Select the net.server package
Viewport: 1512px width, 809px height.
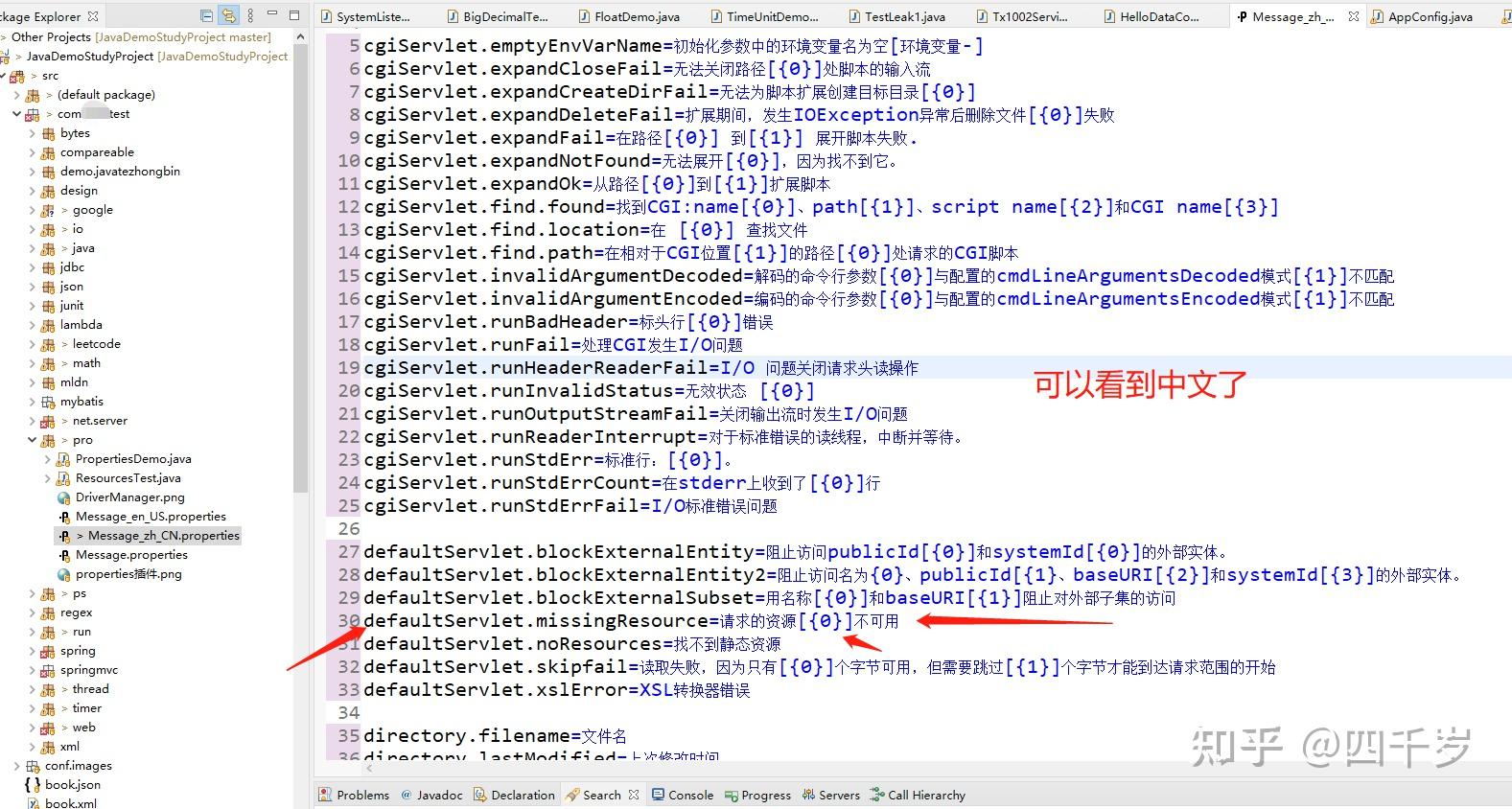(x=100, y=421)
